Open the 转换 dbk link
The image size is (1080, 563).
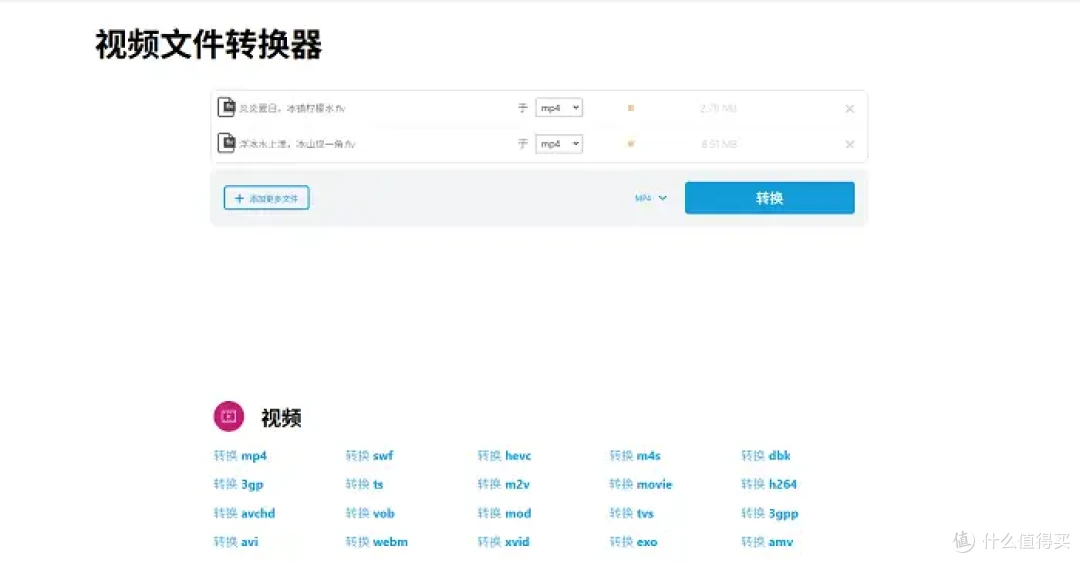pos(766,455)
